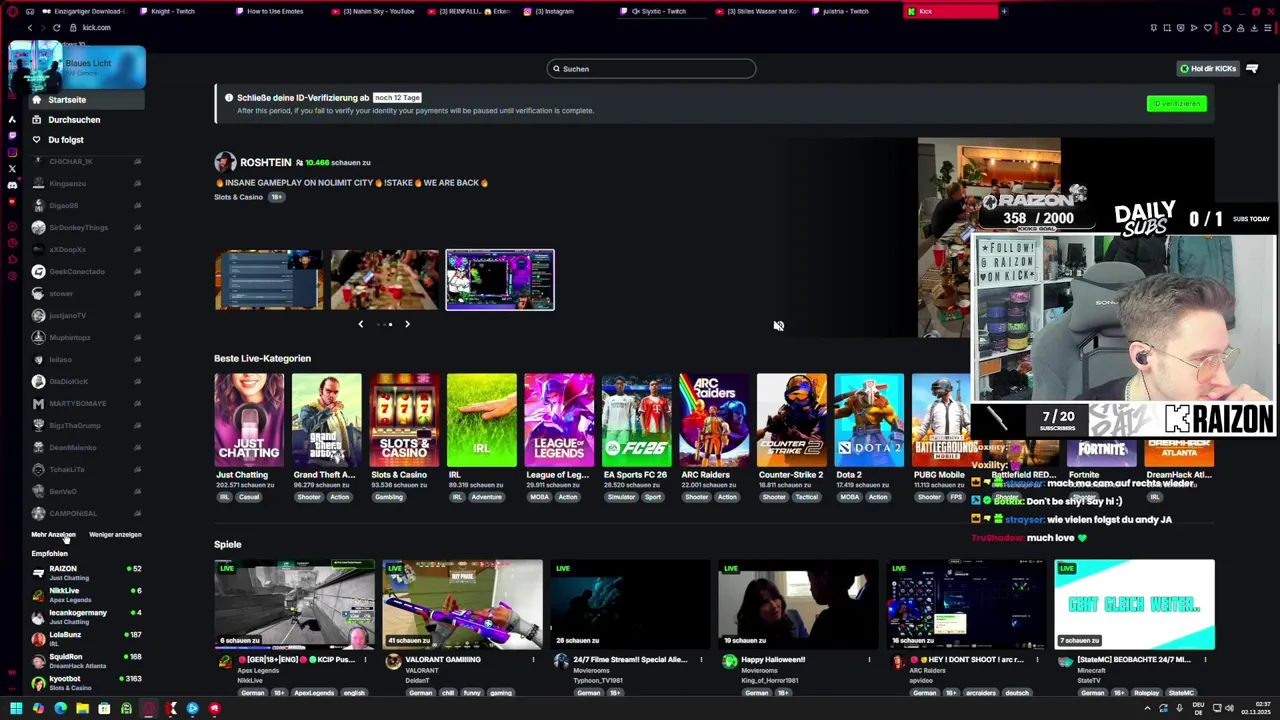Open the extensions cube icon
Viewport: 1280px width, 720px height.
(x=1227, y=28)
